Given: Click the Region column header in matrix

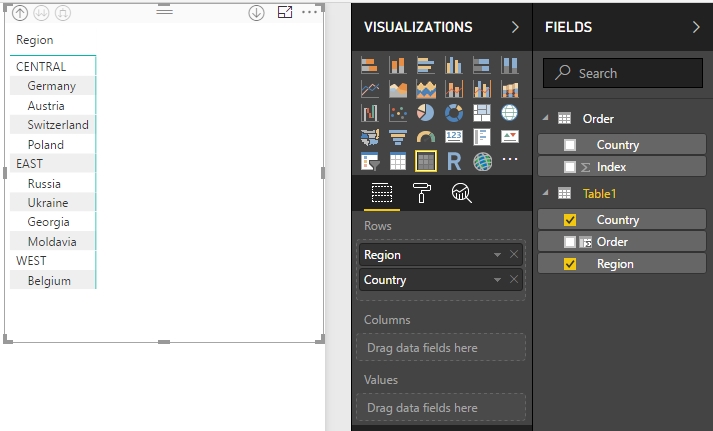Looking at the screenshot, I should 35,40.
